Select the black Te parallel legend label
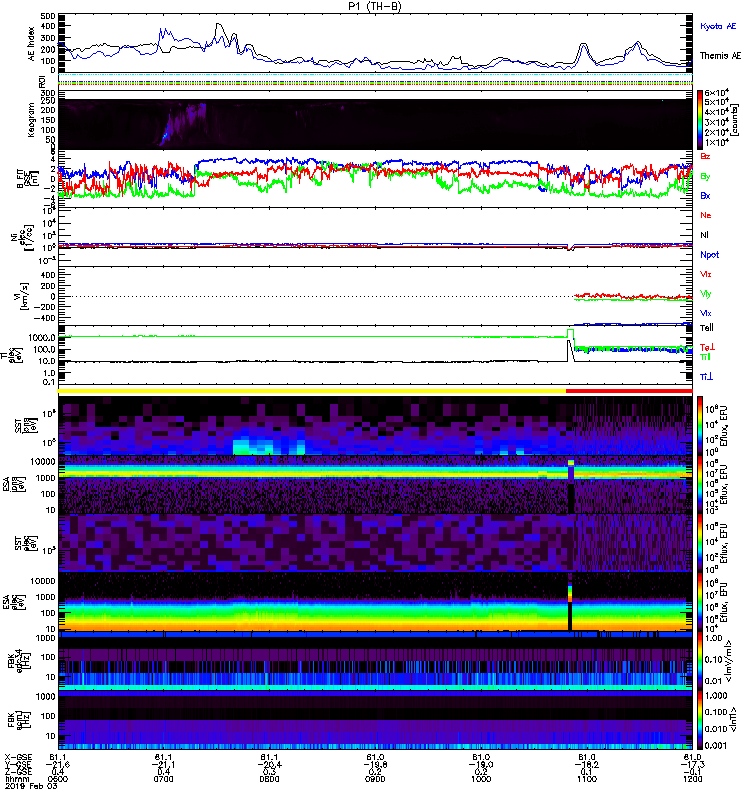The width and height of the screenshot is (750, 800). click(x=707, y=328)
